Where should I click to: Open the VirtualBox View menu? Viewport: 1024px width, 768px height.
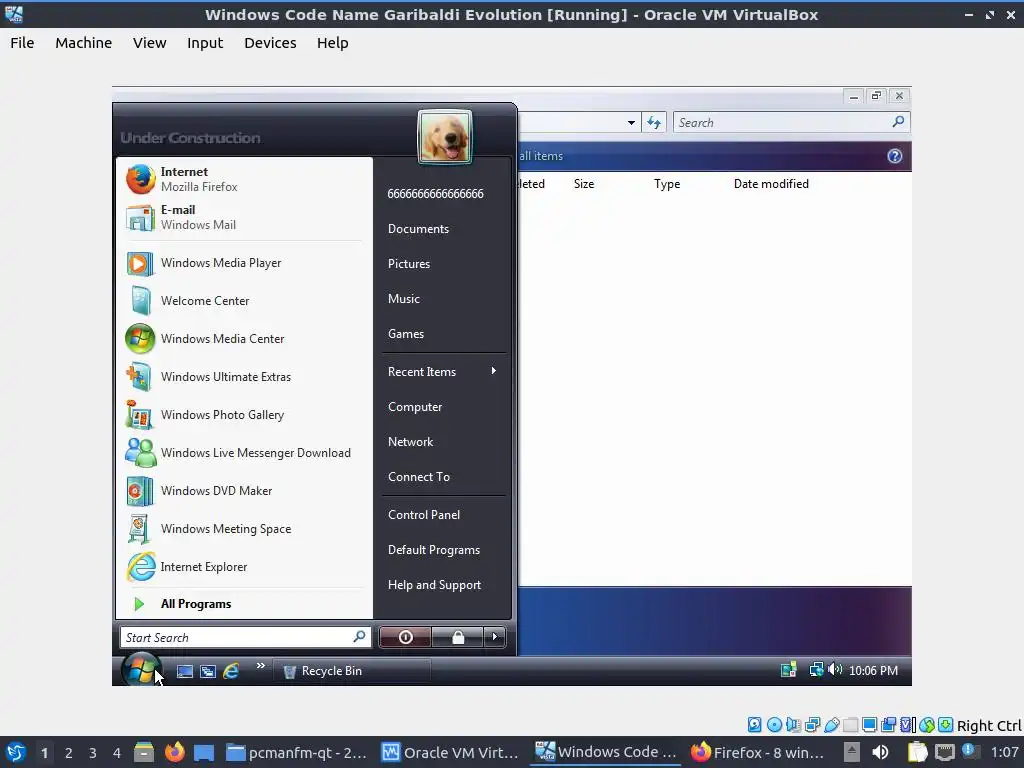point(150,43)
